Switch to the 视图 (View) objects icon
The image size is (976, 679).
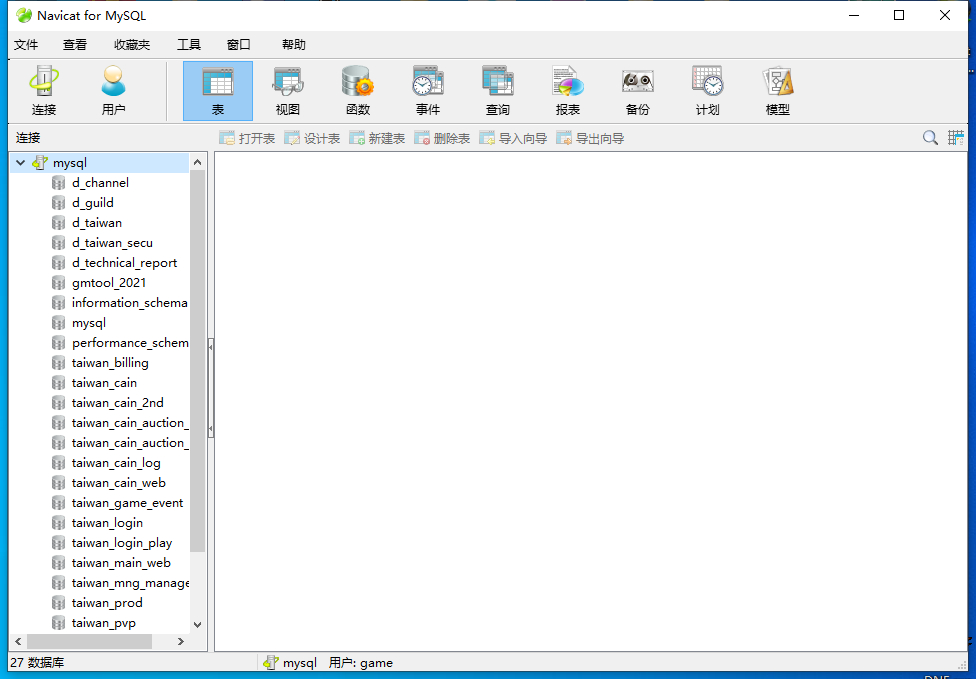pyautogui.click(x=288, y=91)
